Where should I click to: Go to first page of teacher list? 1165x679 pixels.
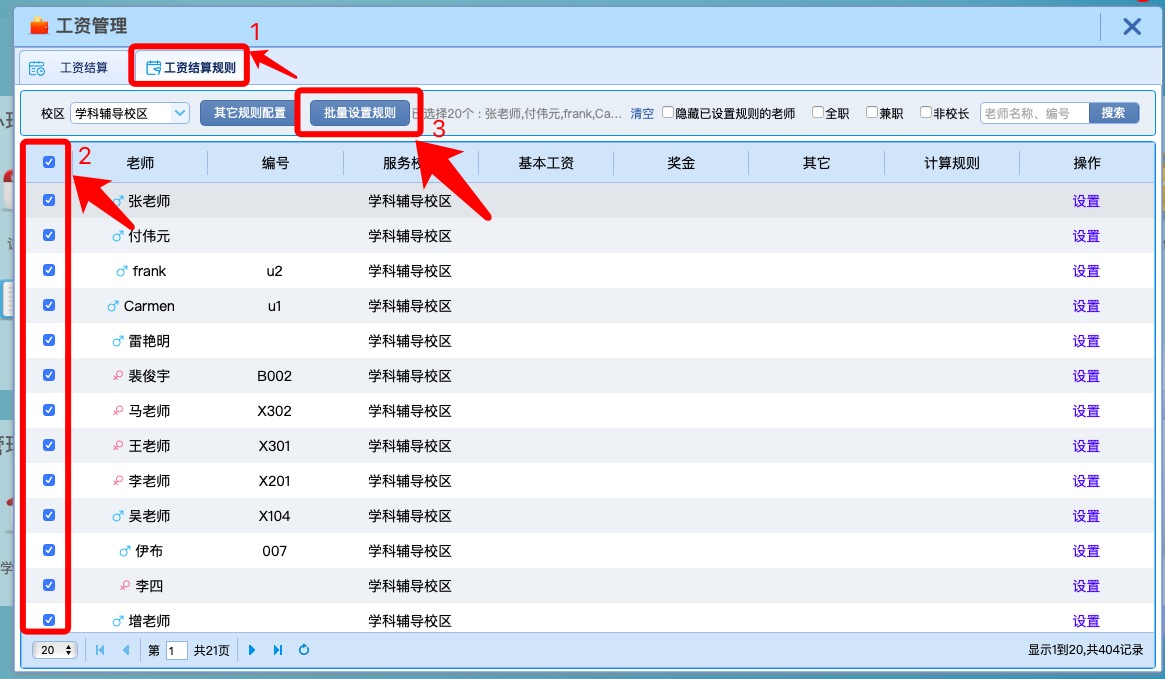100,650
